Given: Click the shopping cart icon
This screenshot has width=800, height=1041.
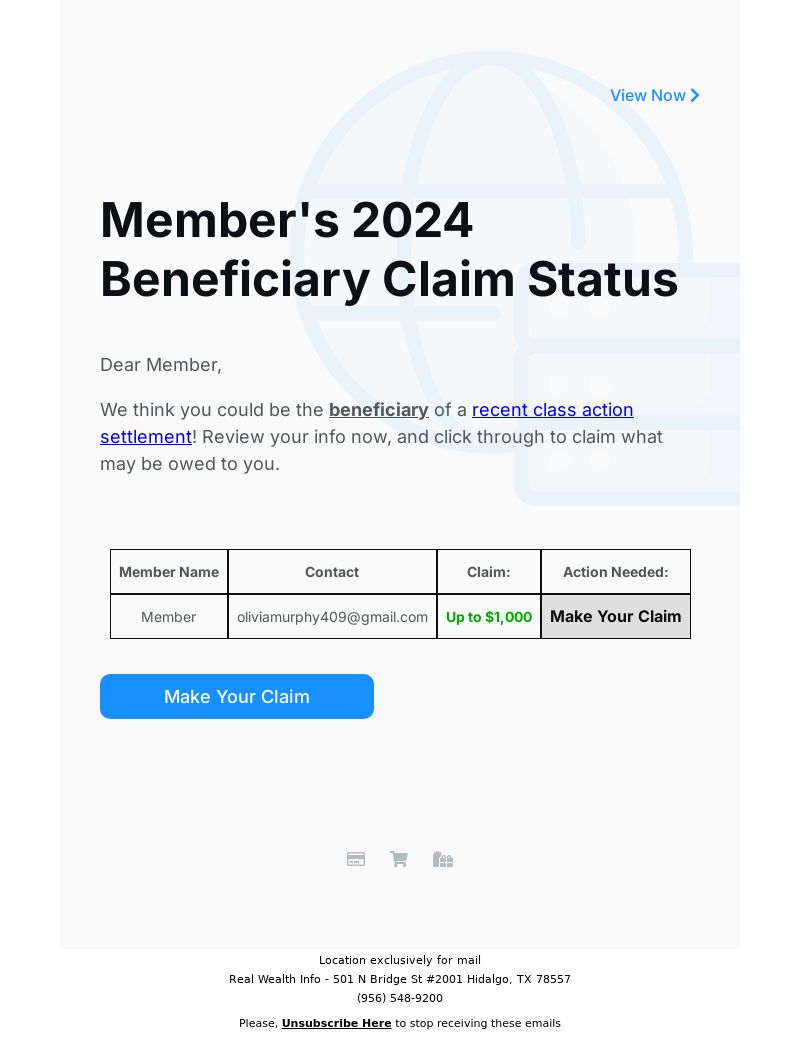Looking at the screenshot, I should point(399,859).
